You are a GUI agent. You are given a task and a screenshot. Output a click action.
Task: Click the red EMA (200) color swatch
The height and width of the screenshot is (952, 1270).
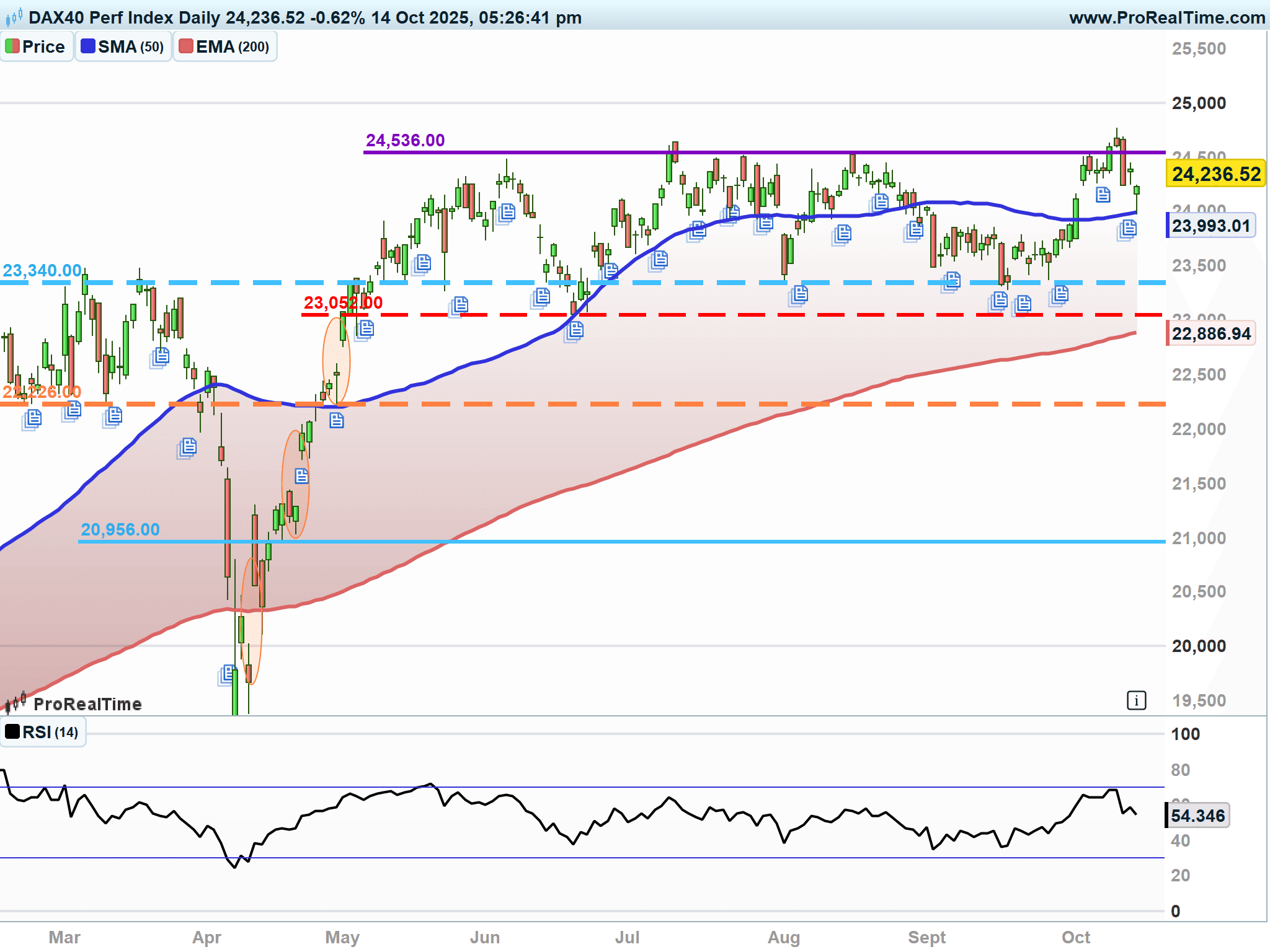185,46
